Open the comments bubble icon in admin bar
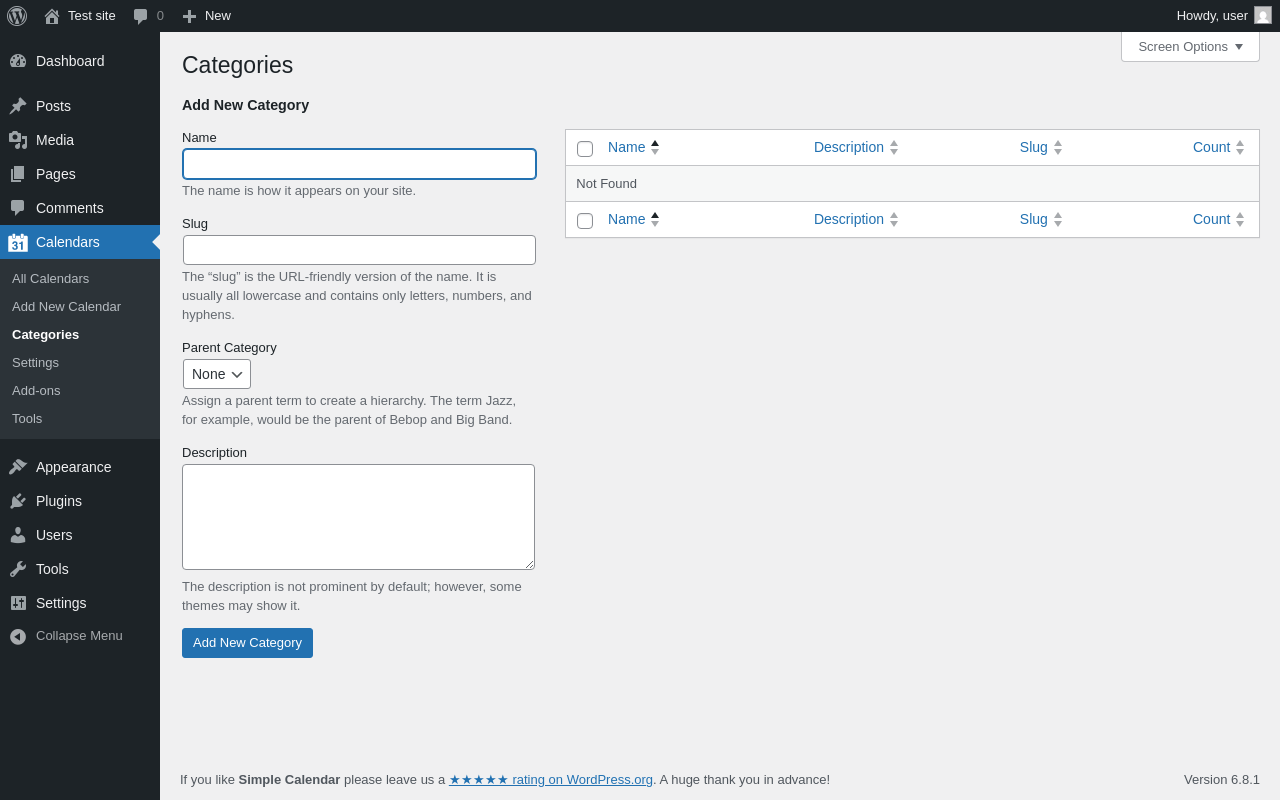Screen dimensions: 1280x800 click(141, 16)
